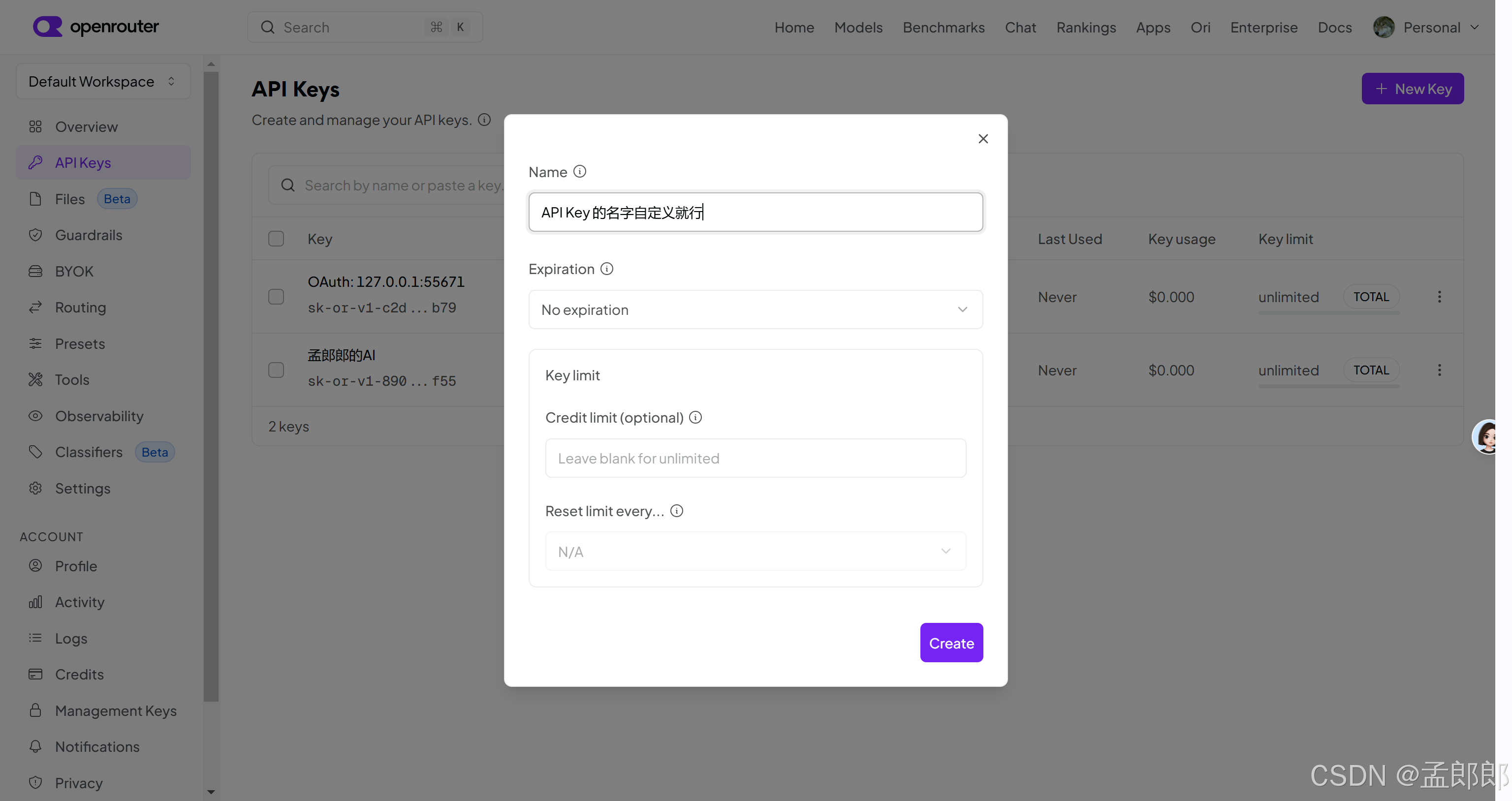This screenshot has height=801, width=1512.
Task: Click the OpenRouter logo icon
Action: click(x=48, y=27)
